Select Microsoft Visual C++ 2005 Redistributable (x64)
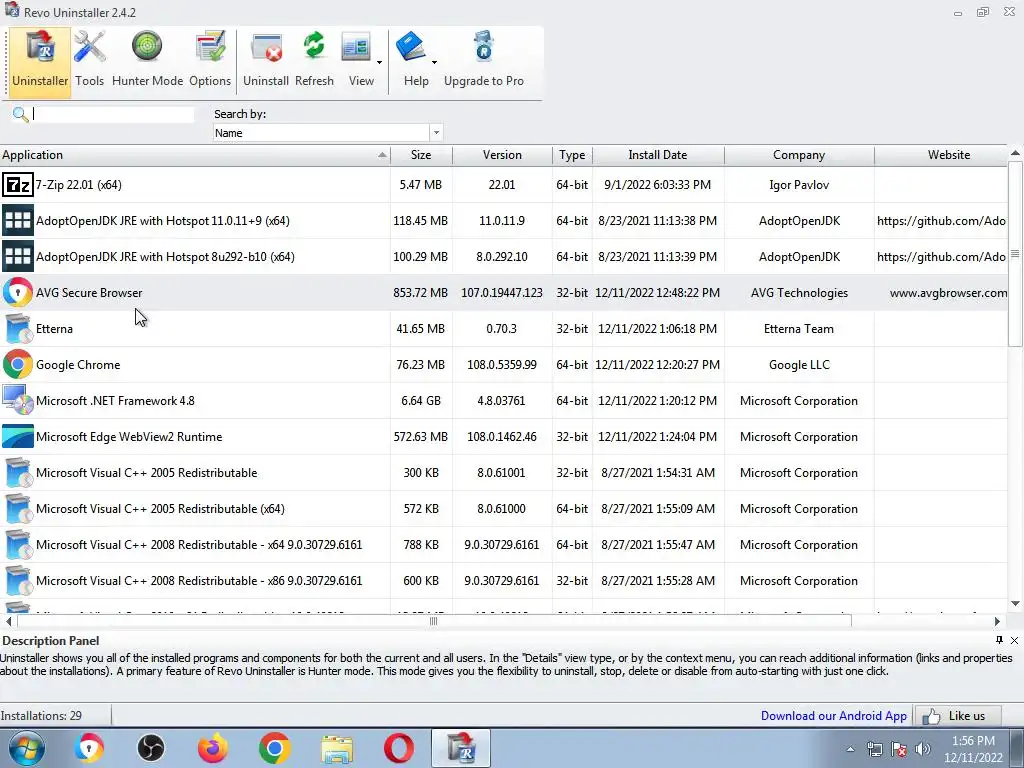1024x768 pixels. point(503,509)
